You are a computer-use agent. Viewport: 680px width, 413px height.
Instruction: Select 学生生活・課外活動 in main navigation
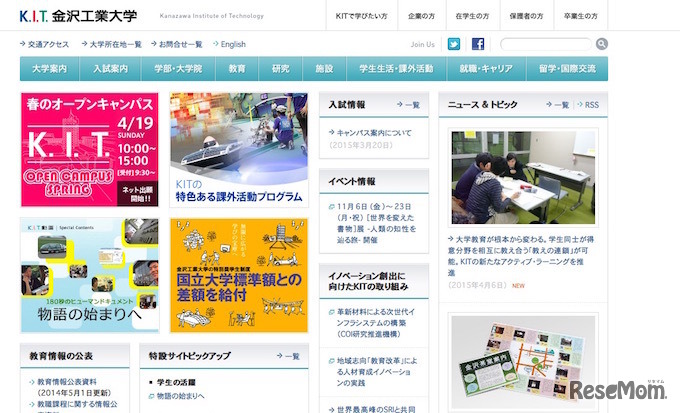pyautogui.click(x=396, y=69)
